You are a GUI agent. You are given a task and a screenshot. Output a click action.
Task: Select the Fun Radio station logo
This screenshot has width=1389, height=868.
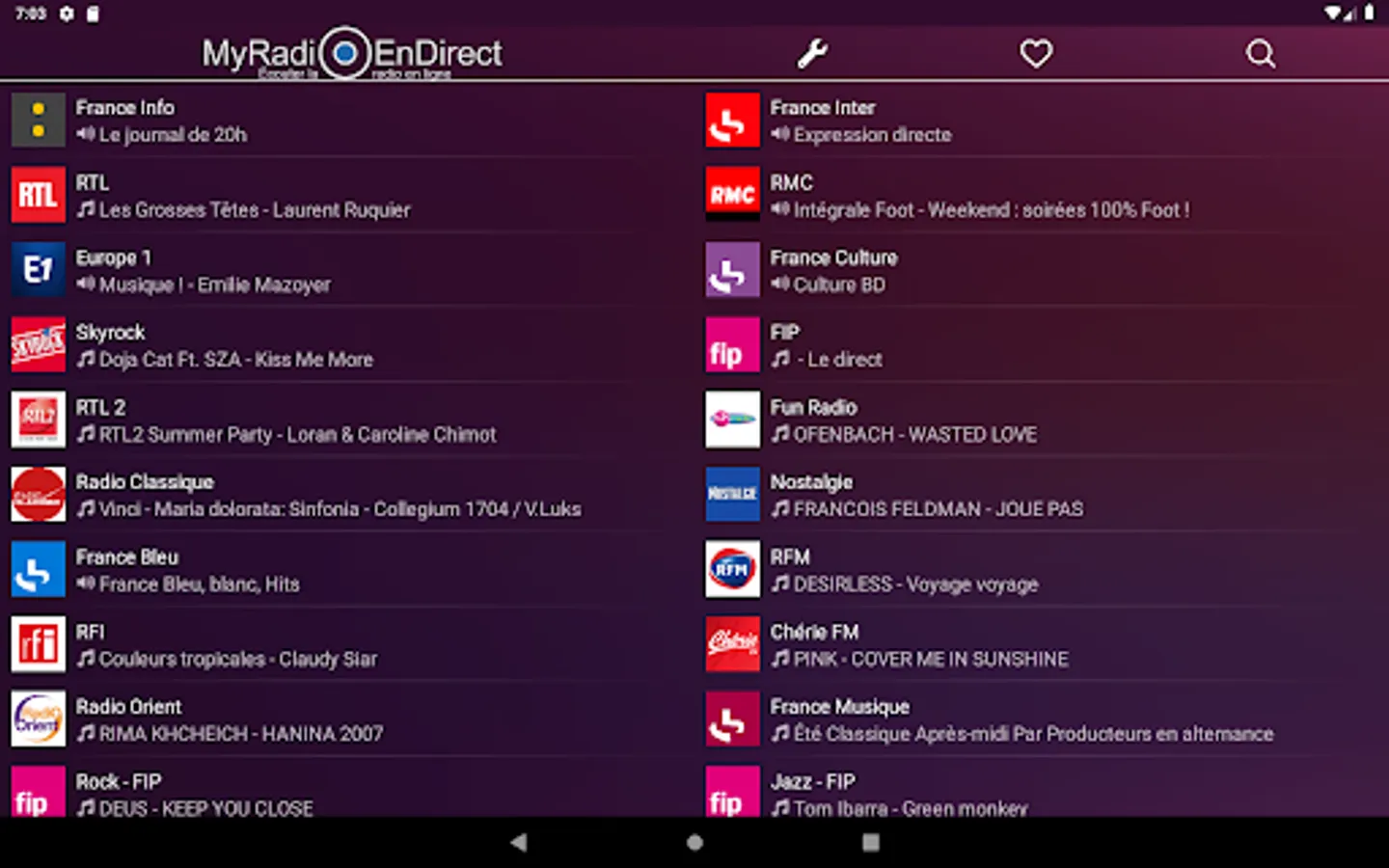[x=733, y=420]
